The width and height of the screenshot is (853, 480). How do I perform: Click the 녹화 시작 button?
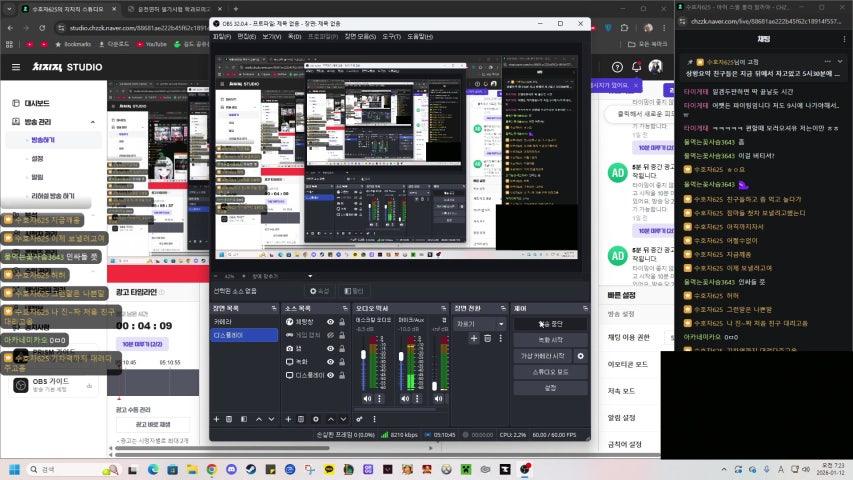point(550,340)
